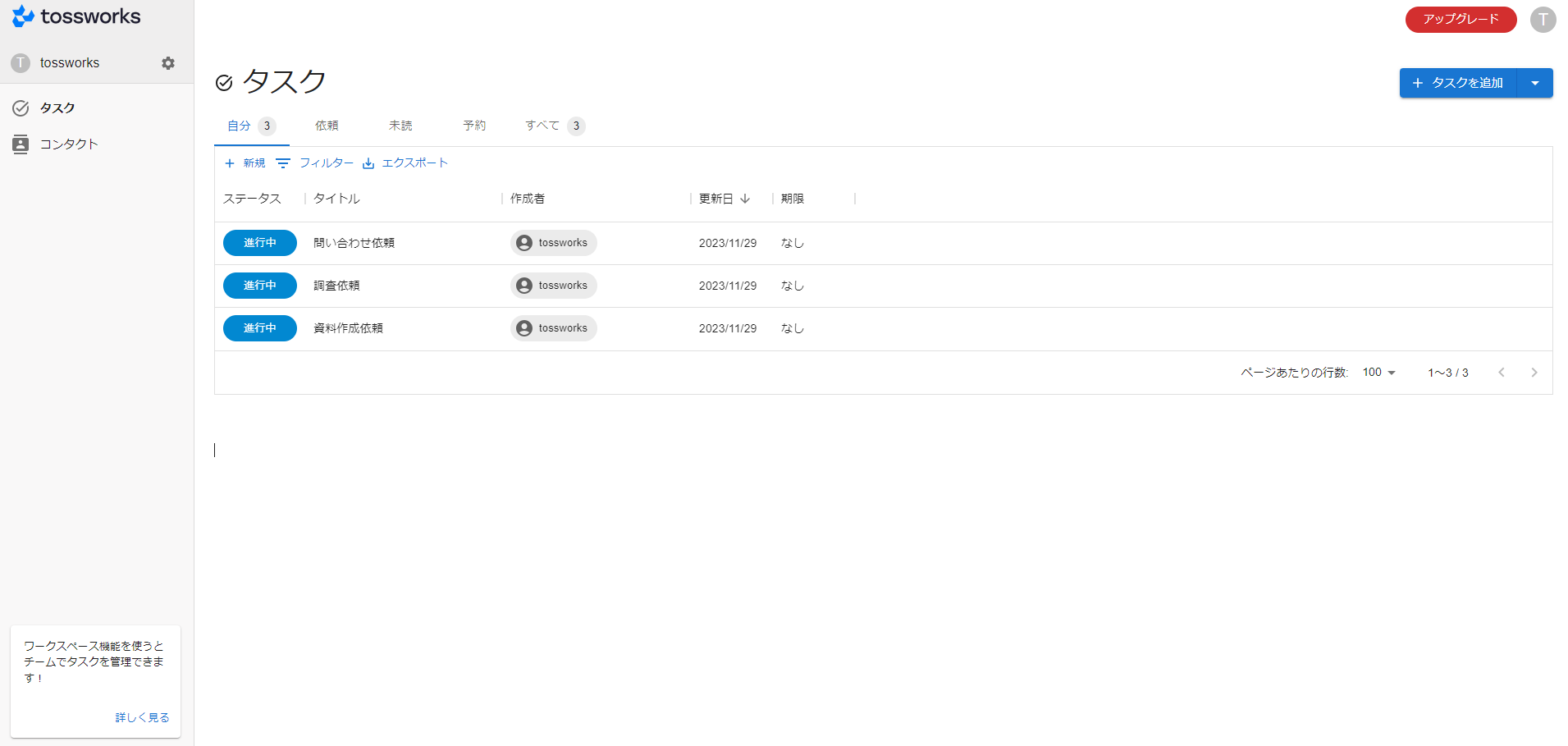Open user avatar in top right corner

click(x=1543, y=20)
